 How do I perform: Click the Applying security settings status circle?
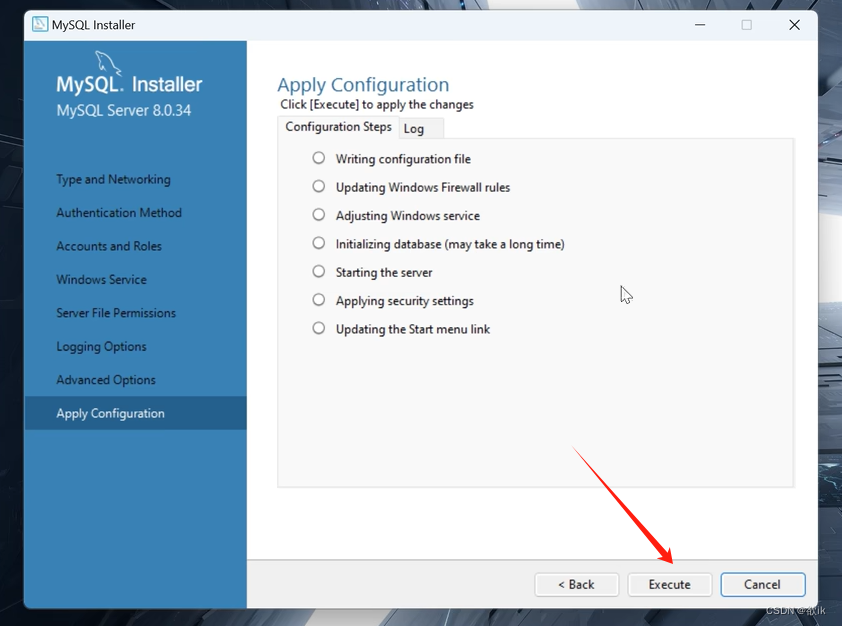coord(318,300)
